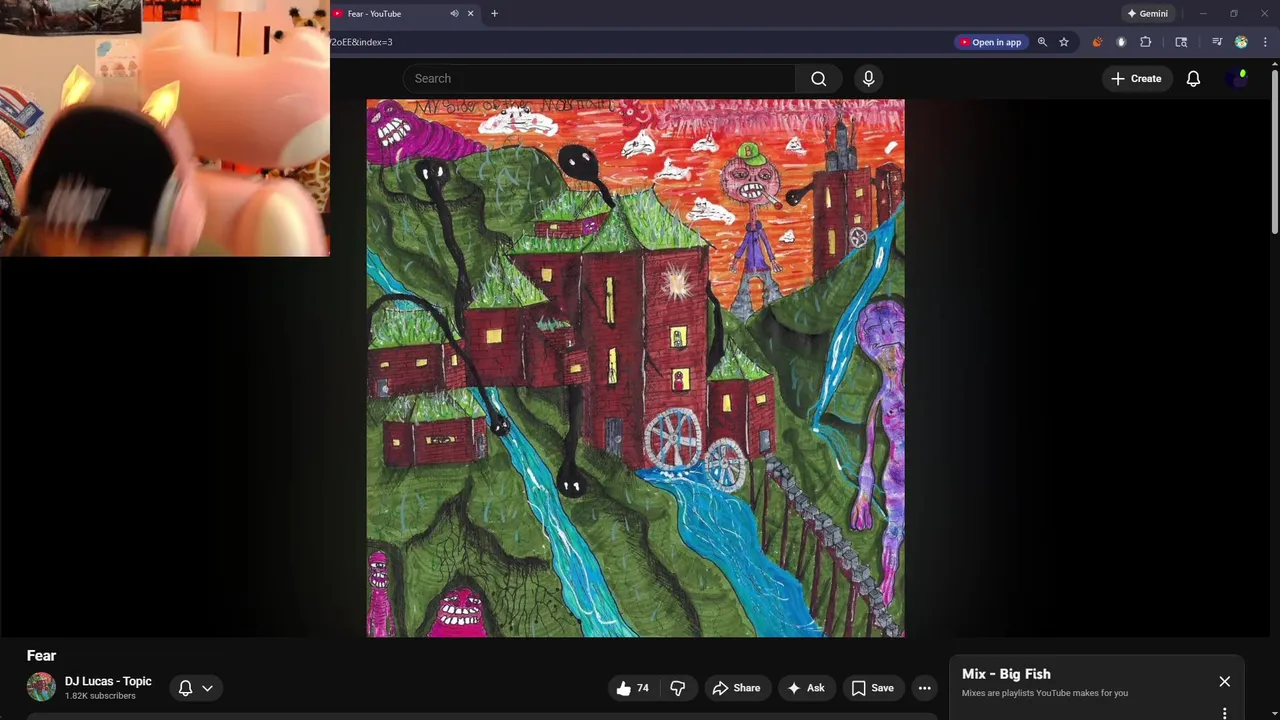Dislike the Fear video
Image resolution: width=1280 pixels, height=720 pixels.
(x=678, y=688)
